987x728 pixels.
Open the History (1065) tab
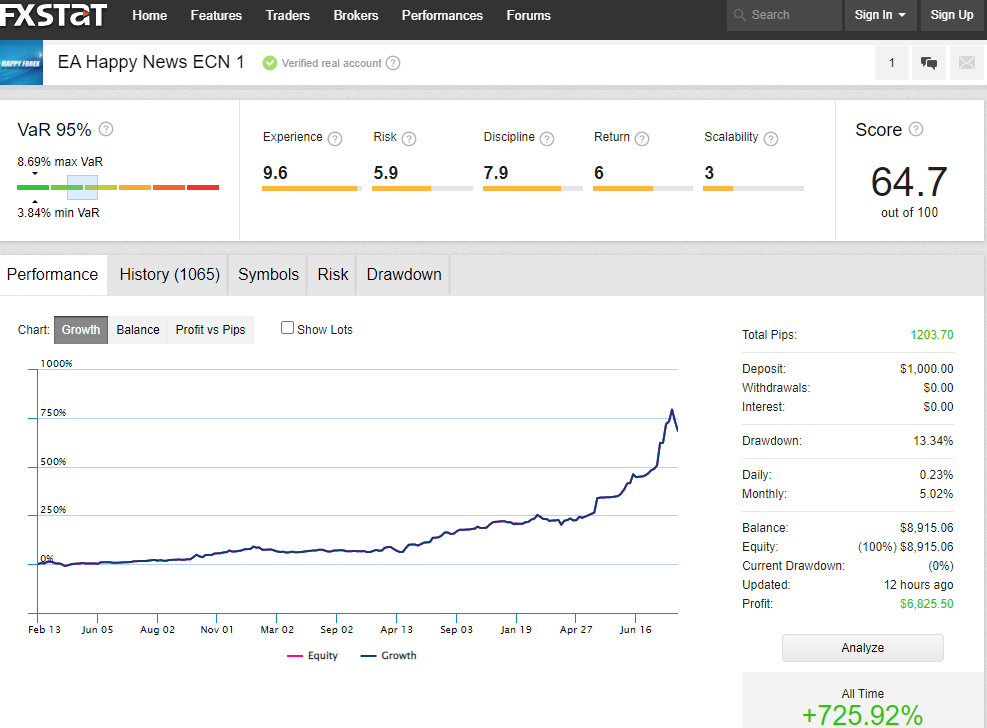point(169,275)
